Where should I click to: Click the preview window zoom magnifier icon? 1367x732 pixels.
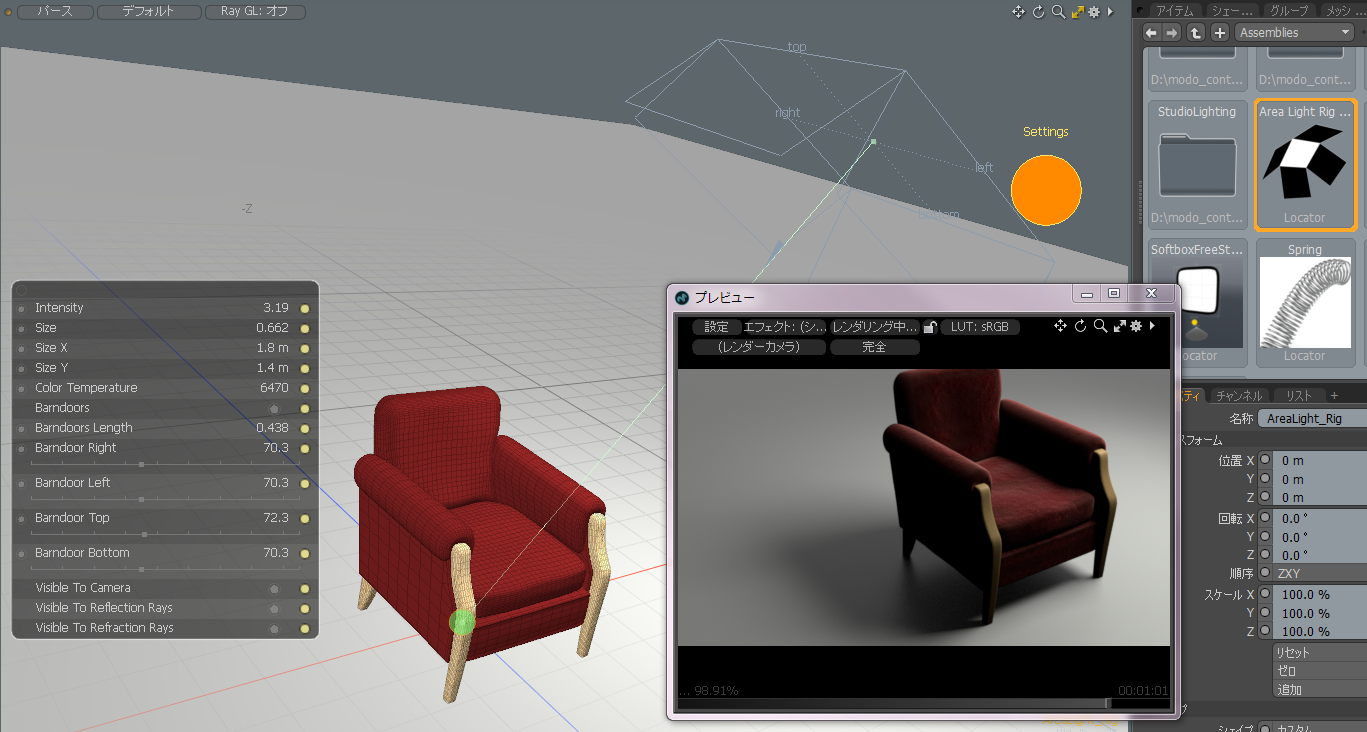point(1099,326)
